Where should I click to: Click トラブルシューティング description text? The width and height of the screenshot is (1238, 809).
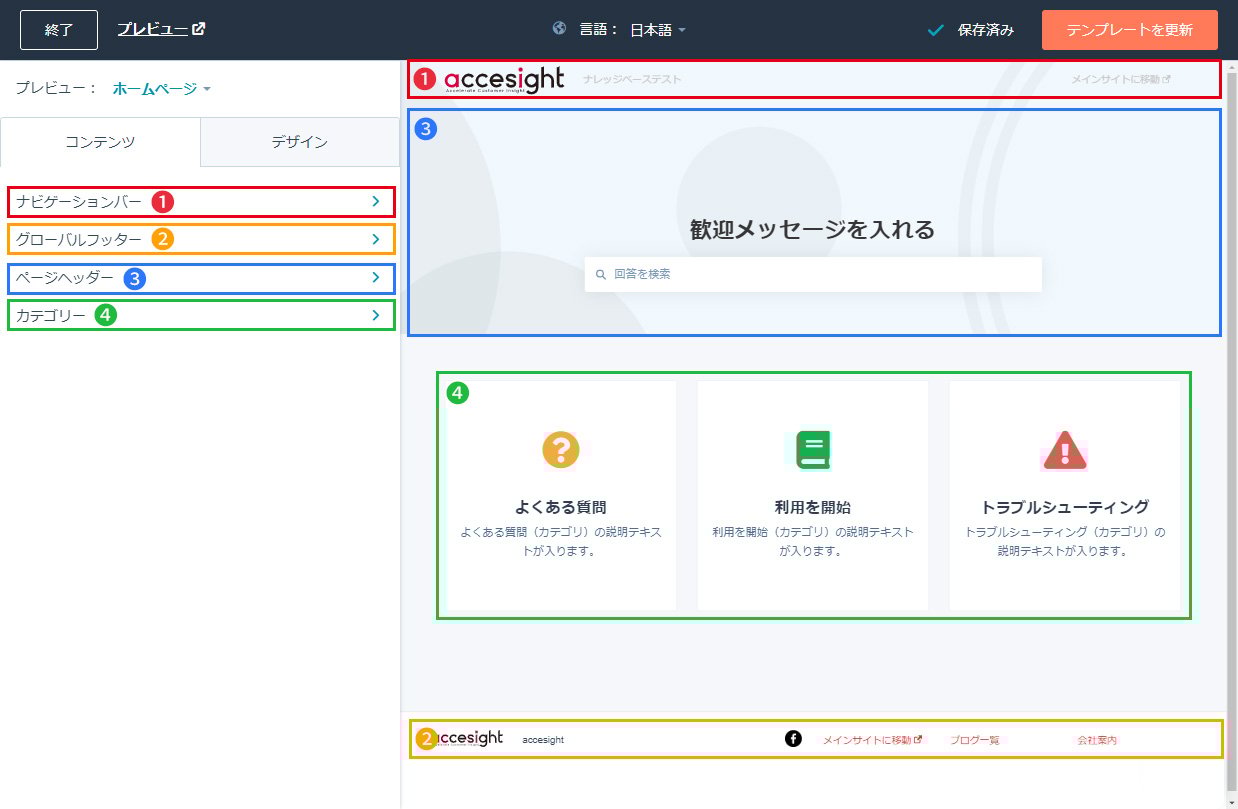tap(1065, 541)
